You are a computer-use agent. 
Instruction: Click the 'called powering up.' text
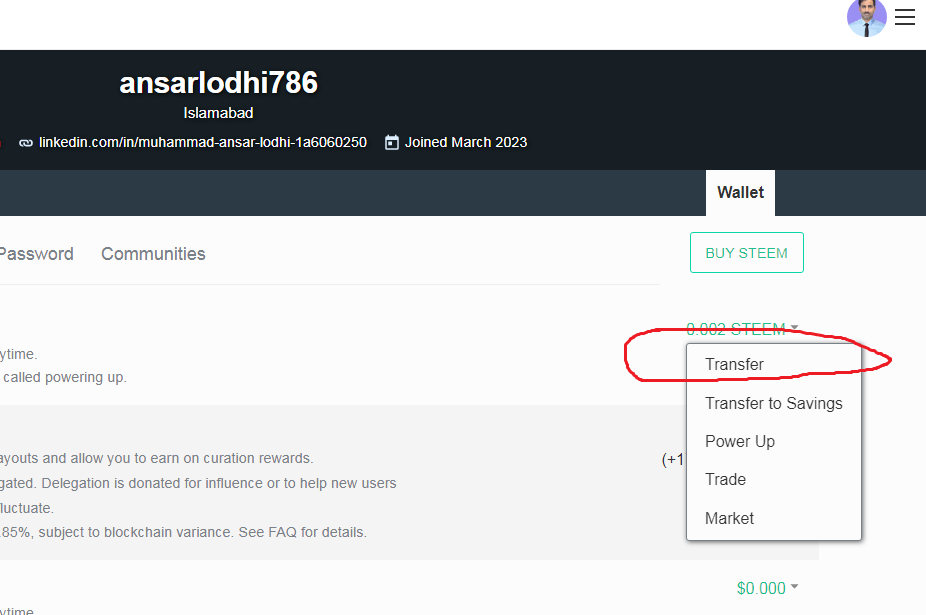pos(65,378)
